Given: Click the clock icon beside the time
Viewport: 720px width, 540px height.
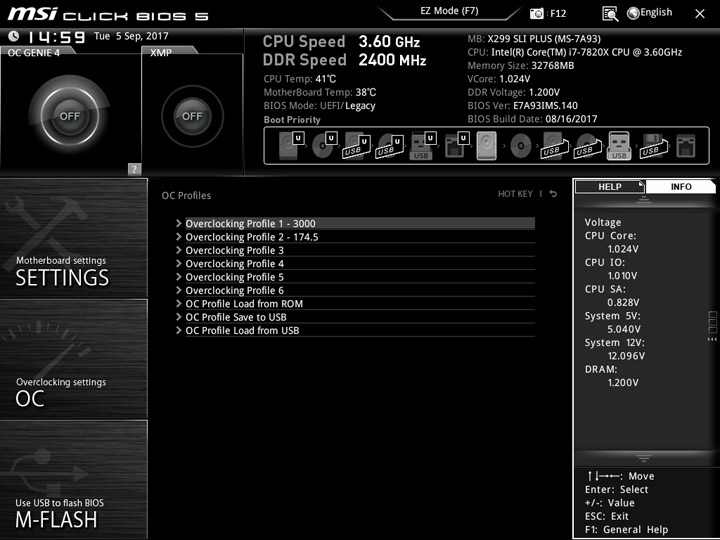Looking at the screenshot, I should click(14, 36).
